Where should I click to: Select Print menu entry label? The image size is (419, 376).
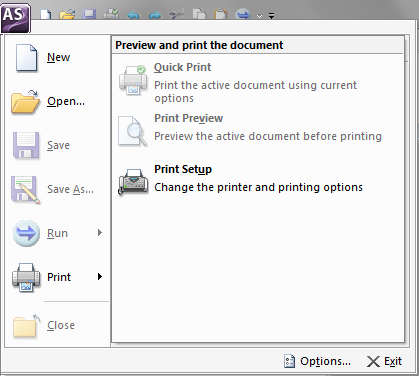(x=59, y=277)
